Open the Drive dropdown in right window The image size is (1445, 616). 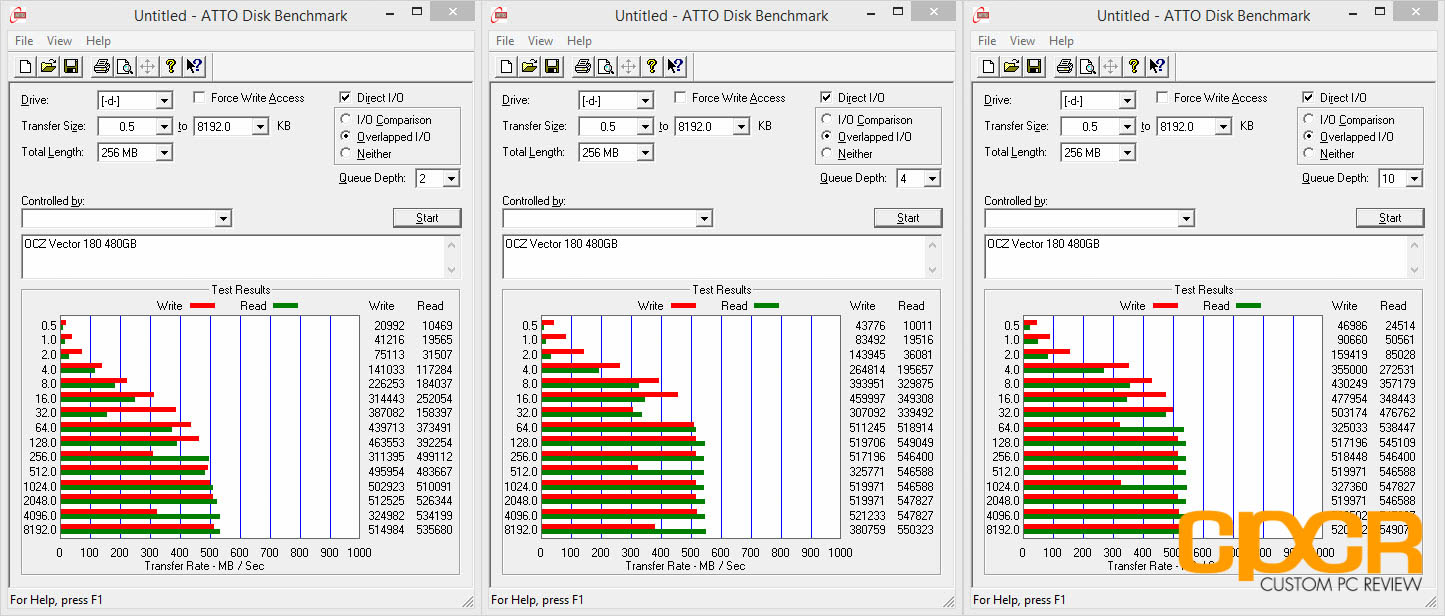1127,100
